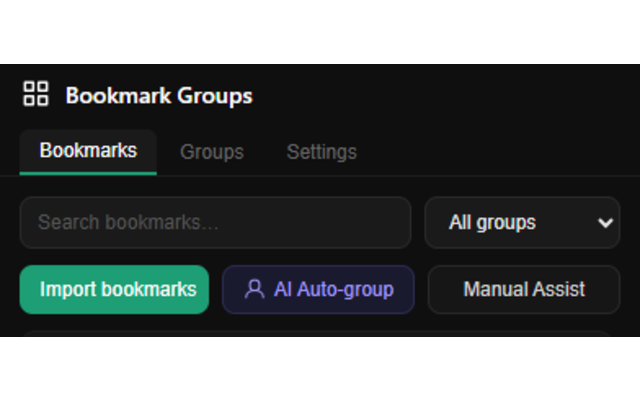Open the Settings tab
Screen dimensions: 640x400
322,152
